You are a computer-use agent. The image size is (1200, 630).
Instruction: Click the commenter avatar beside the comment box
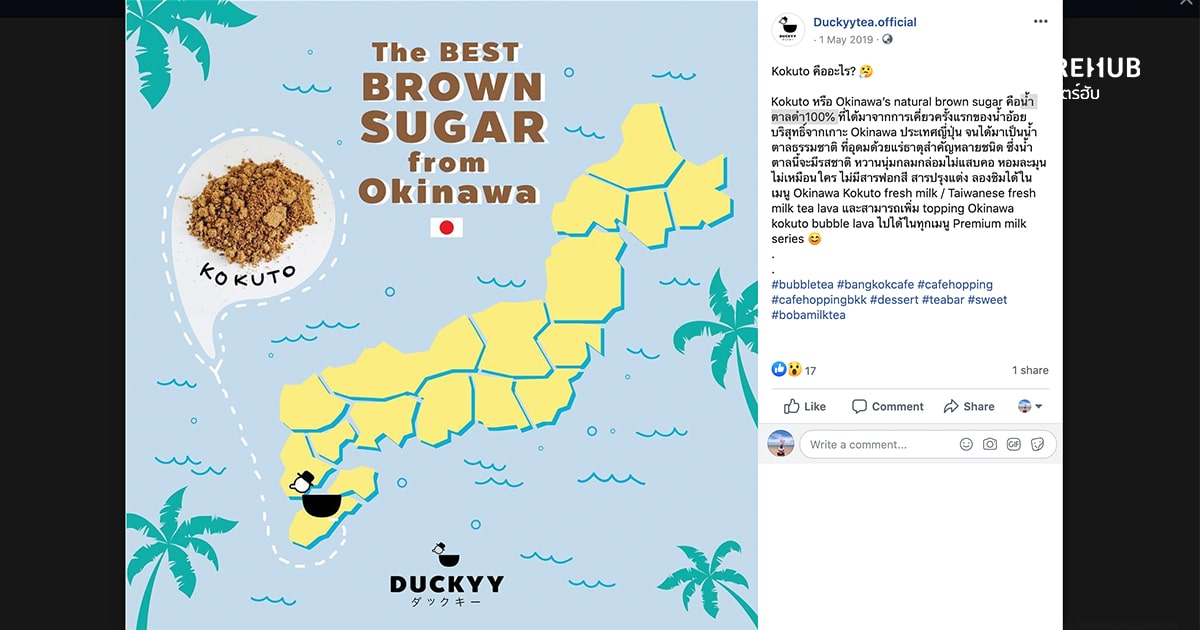click(780, 443)
